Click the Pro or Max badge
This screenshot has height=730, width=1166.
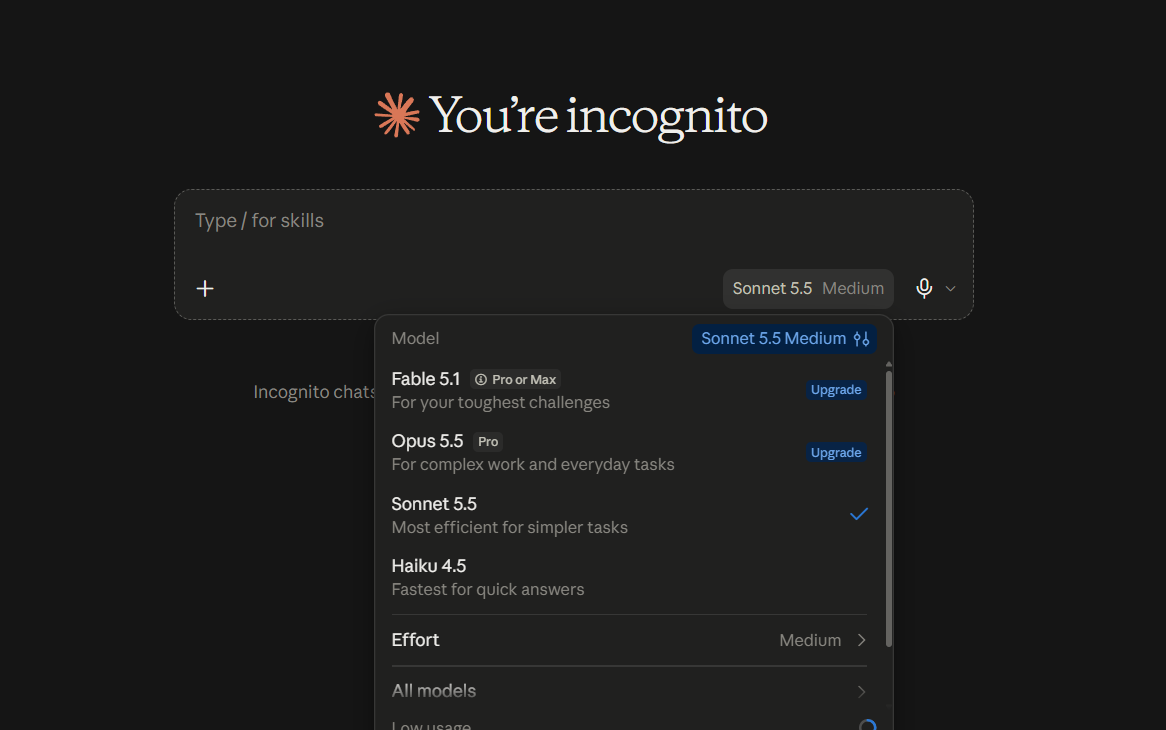click(515, 380)
